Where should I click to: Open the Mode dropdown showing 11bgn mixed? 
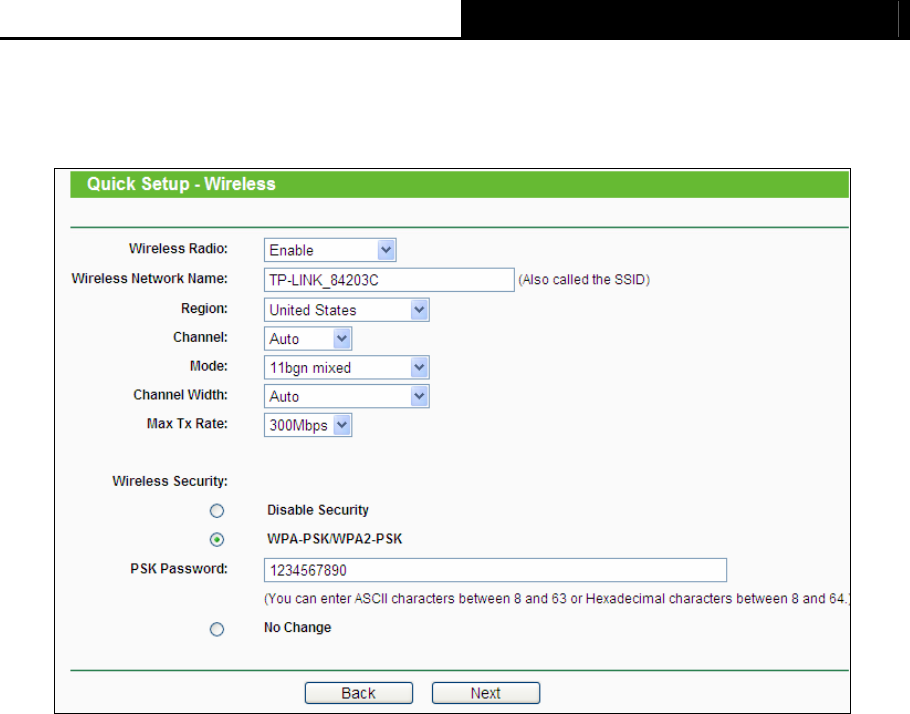(346, 367)
